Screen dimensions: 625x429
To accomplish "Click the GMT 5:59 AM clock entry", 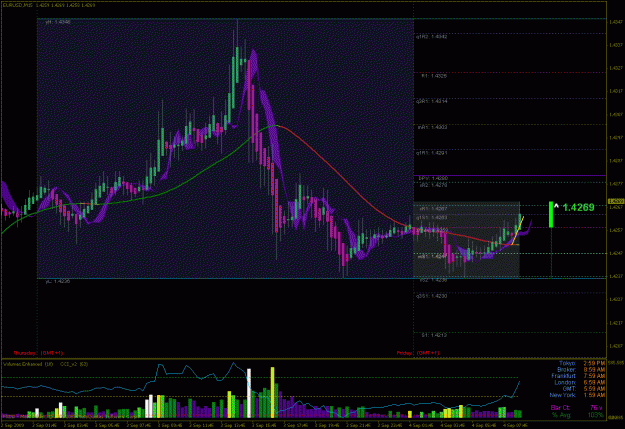I will tap(584, 389).
